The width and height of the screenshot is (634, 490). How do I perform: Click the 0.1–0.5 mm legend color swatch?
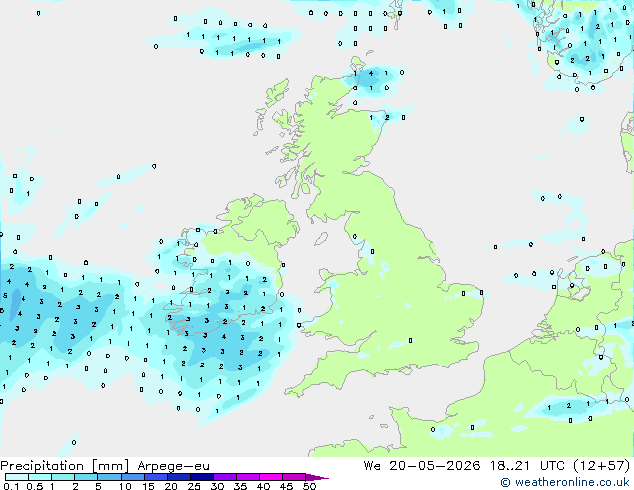pos(17,477)
